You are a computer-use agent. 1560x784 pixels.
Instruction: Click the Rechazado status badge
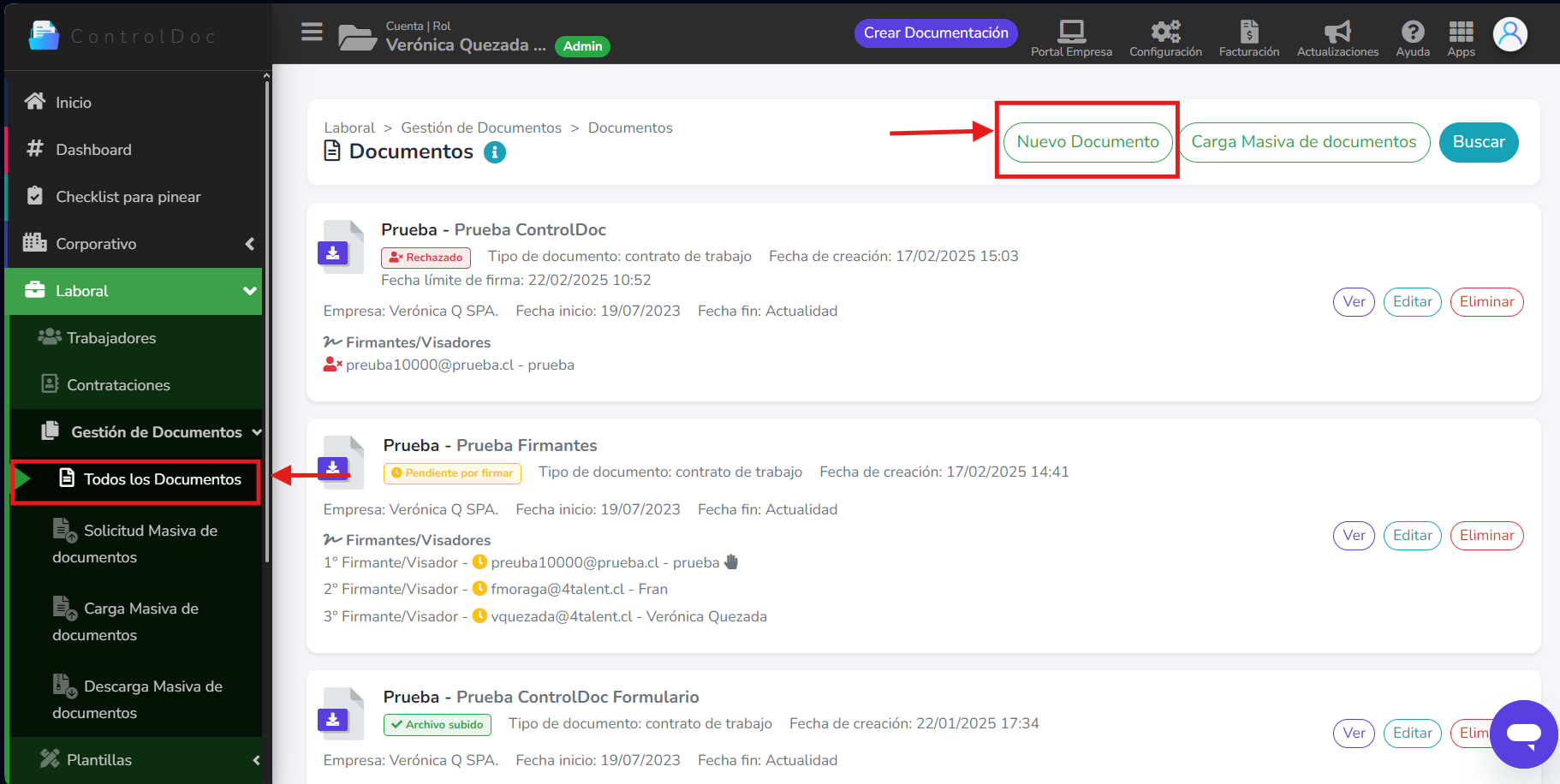426,257
